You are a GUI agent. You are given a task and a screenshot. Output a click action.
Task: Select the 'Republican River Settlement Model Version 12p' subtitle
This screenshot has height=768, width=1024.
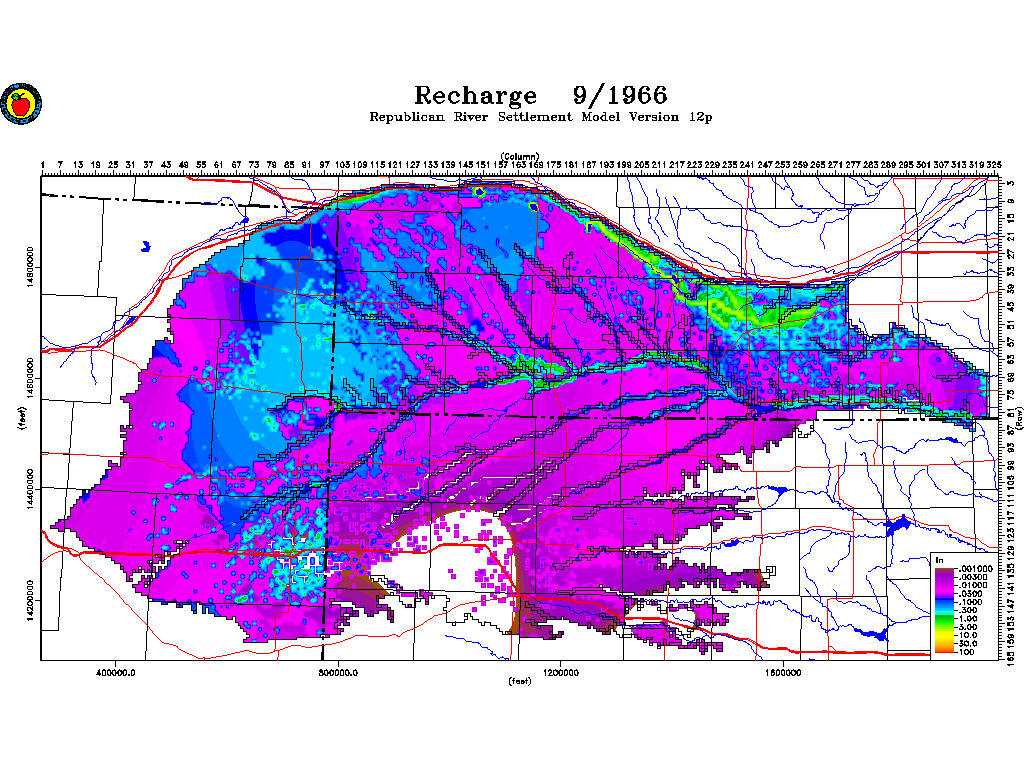point(541,117)
